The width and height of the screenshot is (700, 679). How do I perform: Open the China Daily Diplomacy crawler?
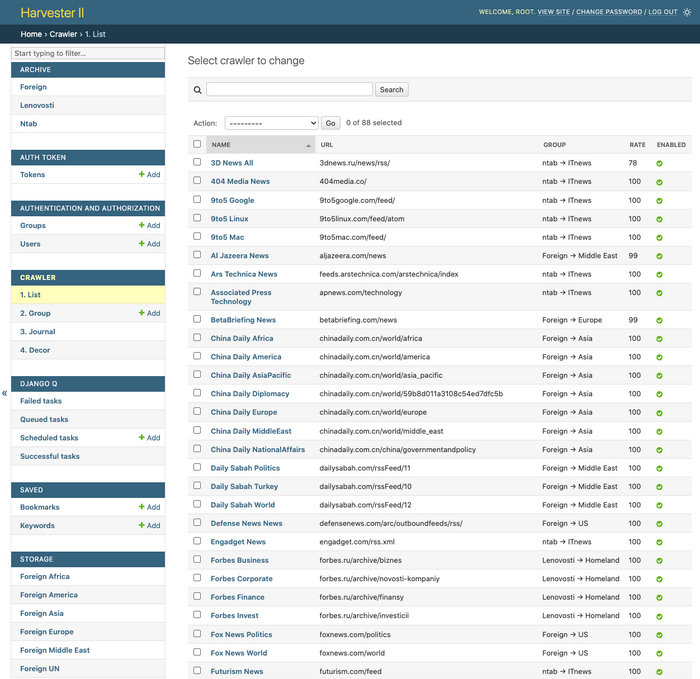point(250,394)
